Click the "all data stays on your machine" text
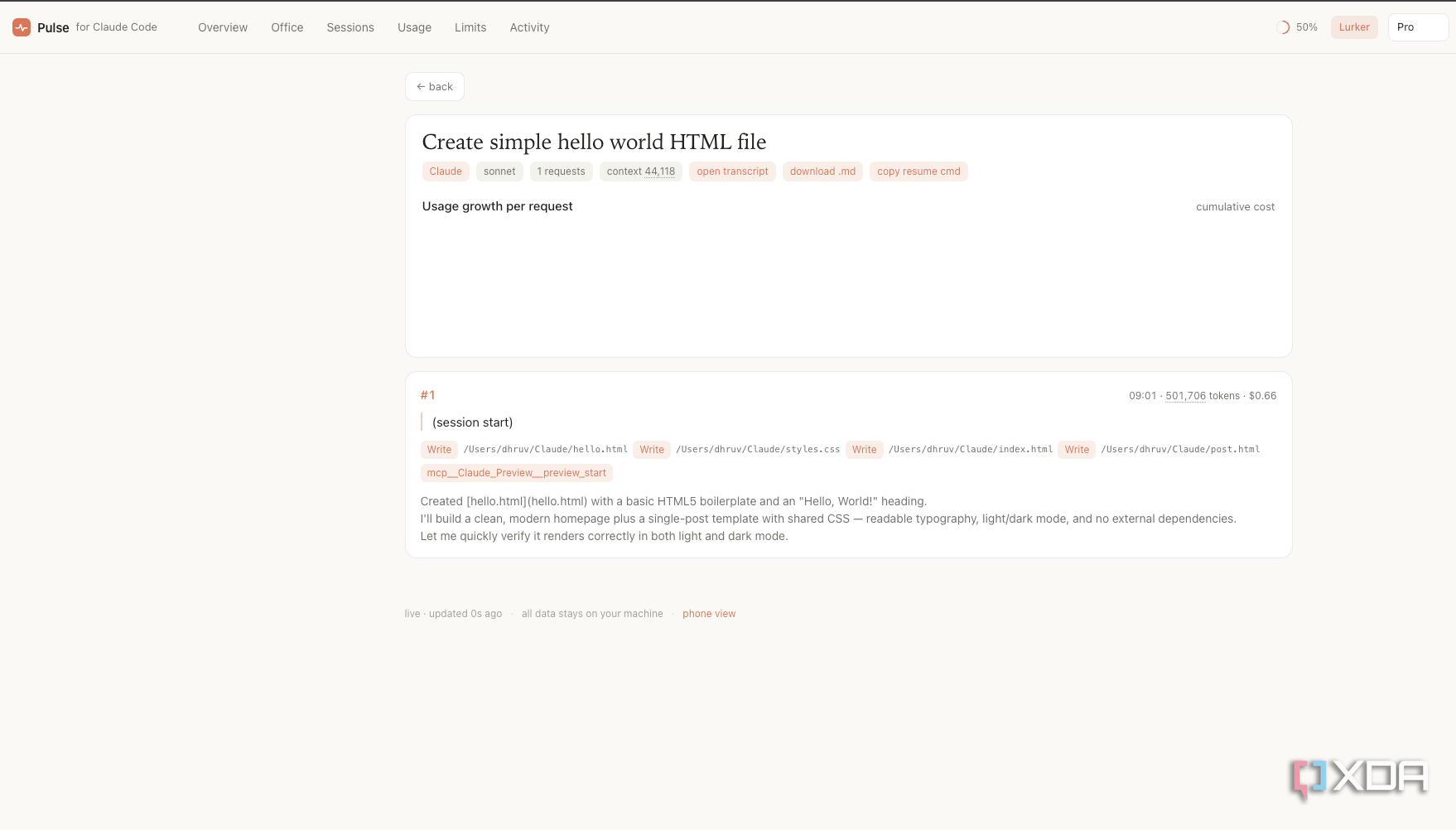This screenshot has width=1456, height=830. tap(592, 614)
